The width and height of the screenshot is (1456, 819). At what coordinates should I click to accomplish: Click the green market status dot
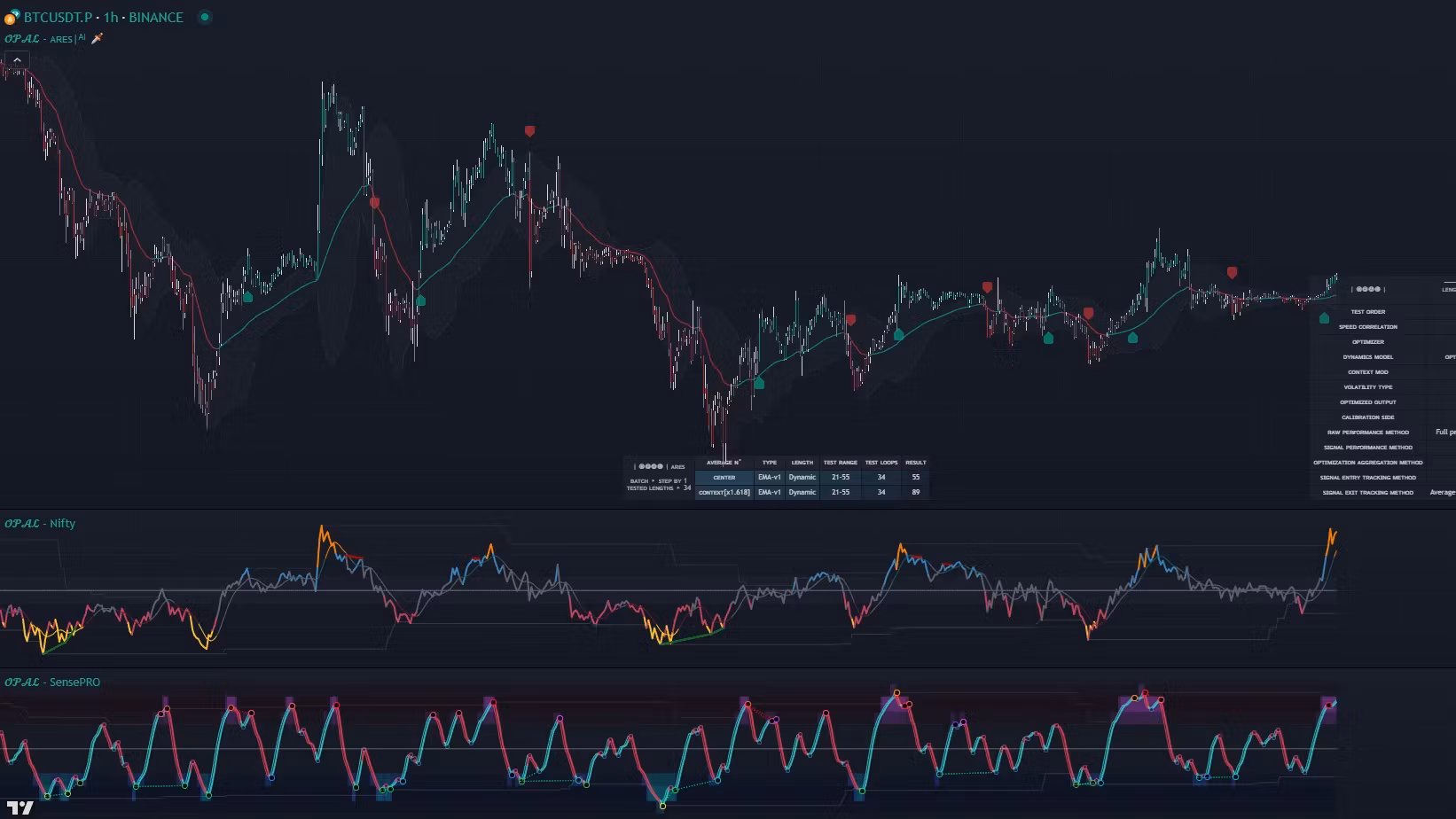click(x=205, y=17)
